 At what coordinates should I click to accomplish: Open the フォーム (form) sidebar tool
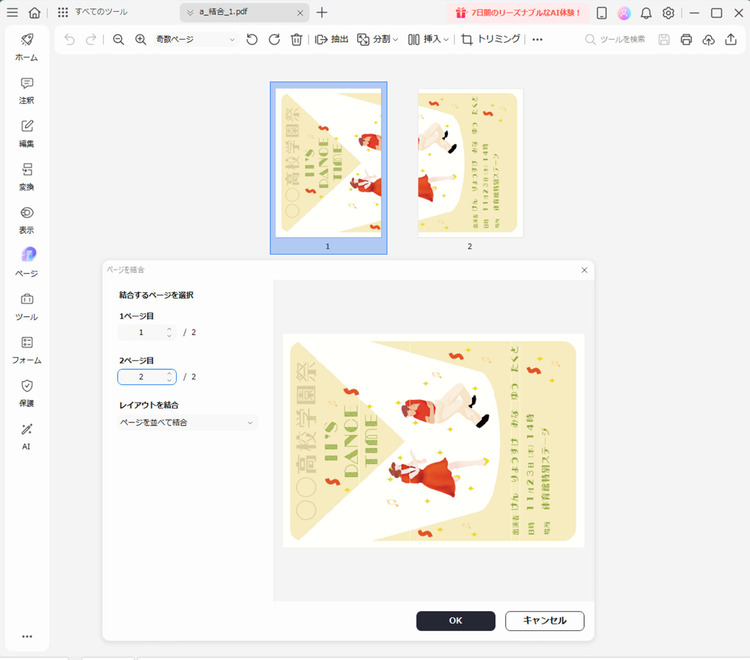26,348
